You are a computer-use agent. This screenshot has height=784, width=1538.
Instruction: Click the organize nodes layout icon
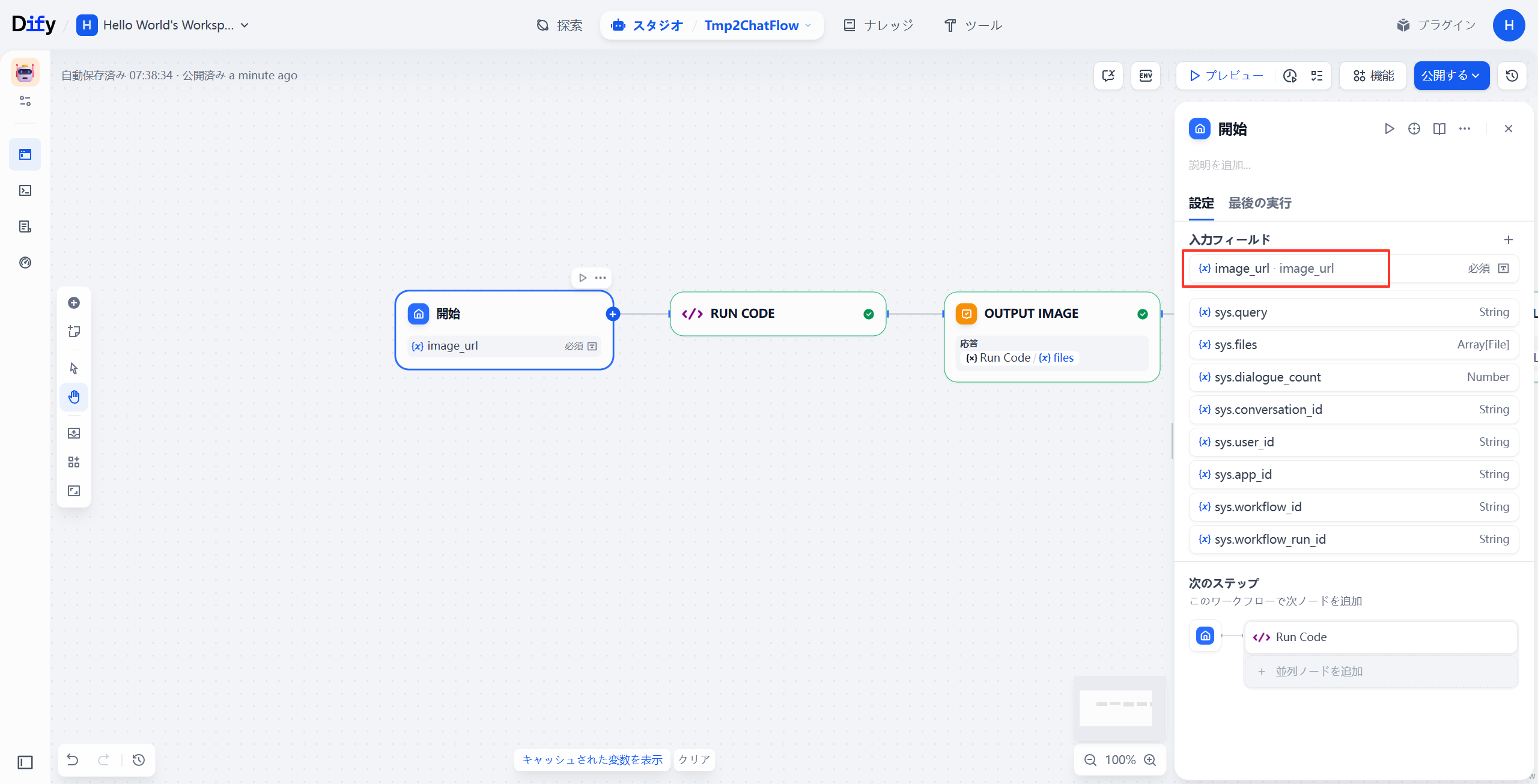point(74,462)
